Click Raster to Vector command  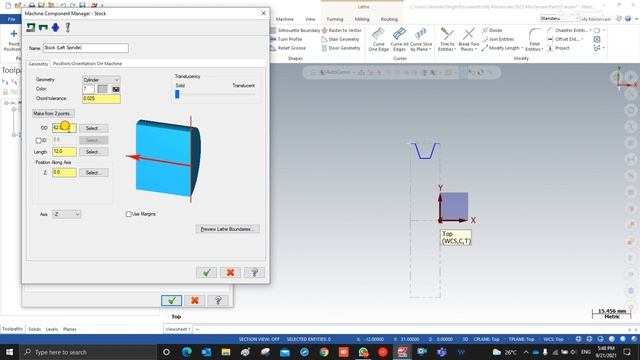point(342,30)
